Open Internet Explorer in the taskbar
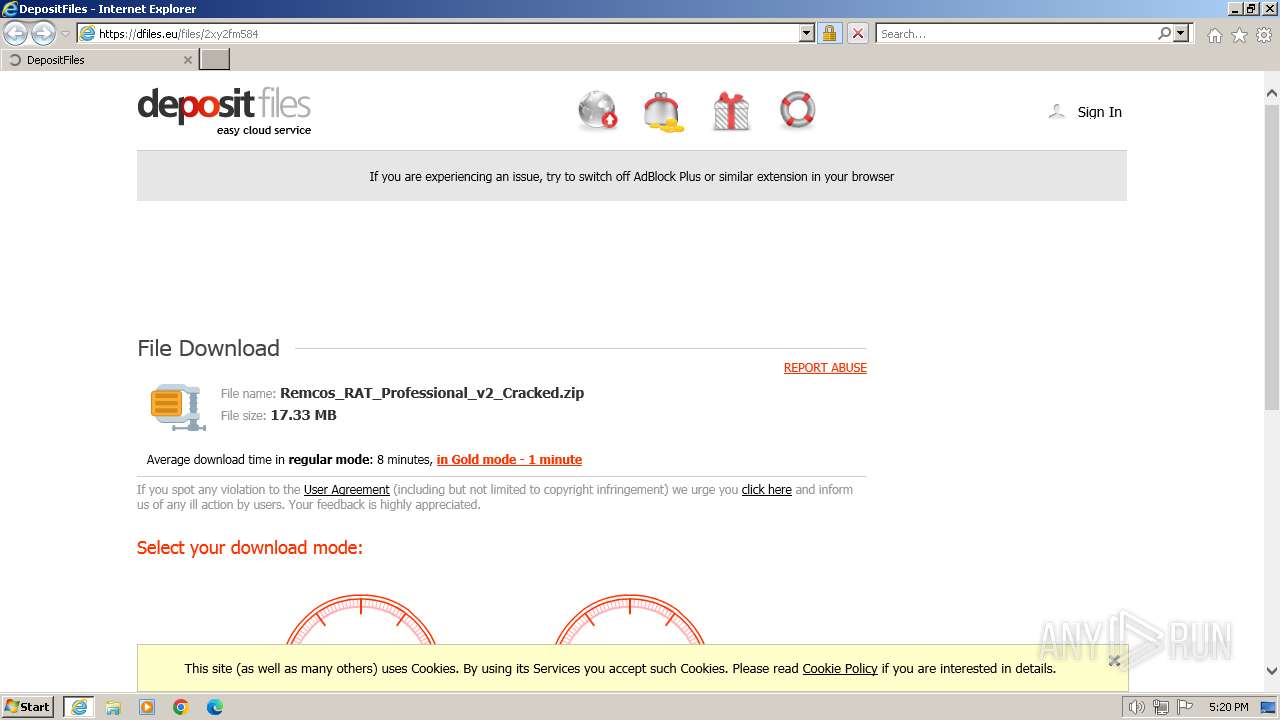The width and height of the screenshot is (1280, 720). [79, 707]
